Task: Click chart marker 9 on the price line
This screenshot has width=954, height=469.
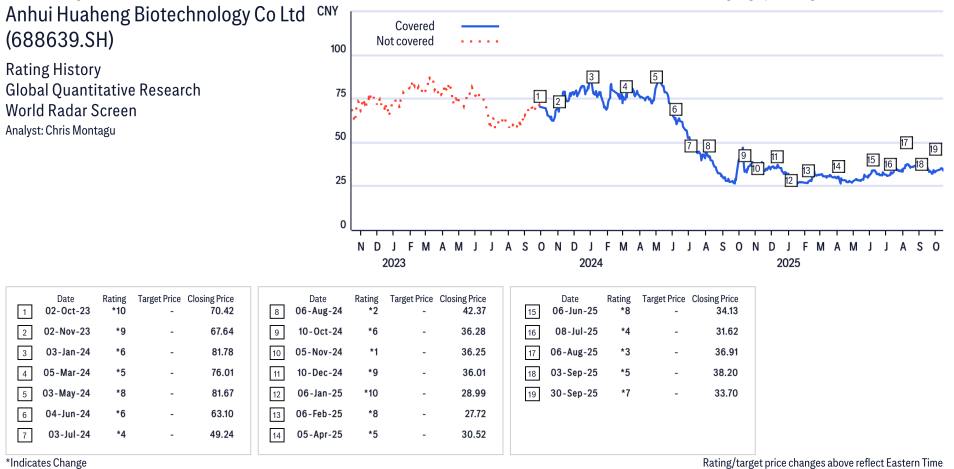Action: tap(744, 155)
